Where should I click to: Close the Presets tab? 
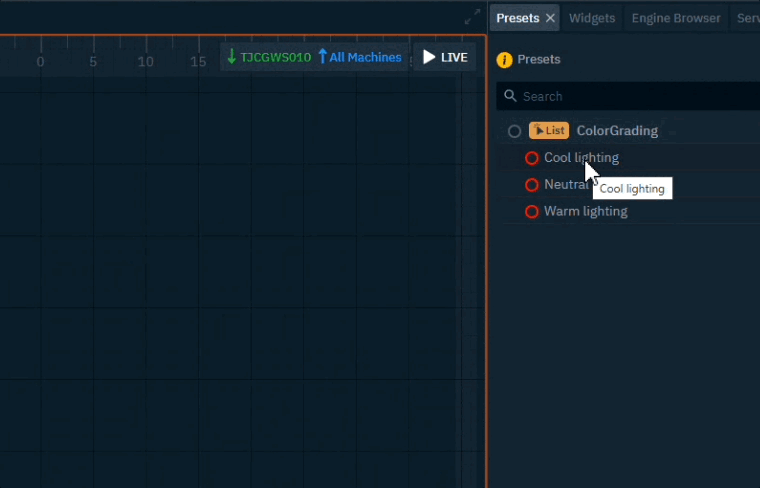pyautogui.click(x=550, y=18)
